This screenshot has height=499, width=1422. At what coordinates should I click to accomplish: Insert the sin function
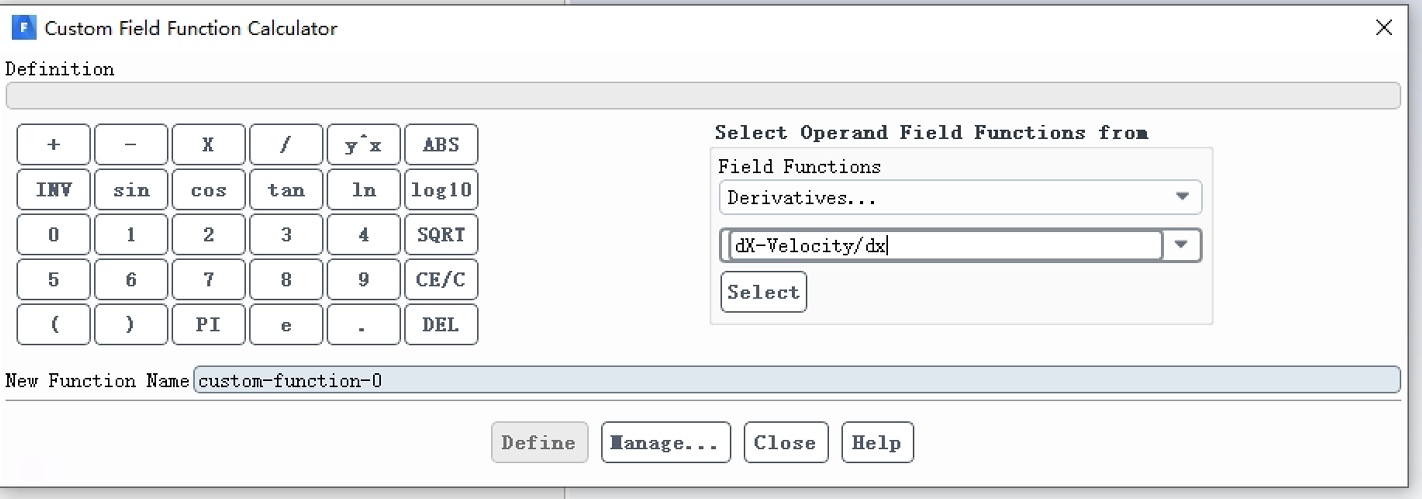pyautogui.click(x=131, y=190)
